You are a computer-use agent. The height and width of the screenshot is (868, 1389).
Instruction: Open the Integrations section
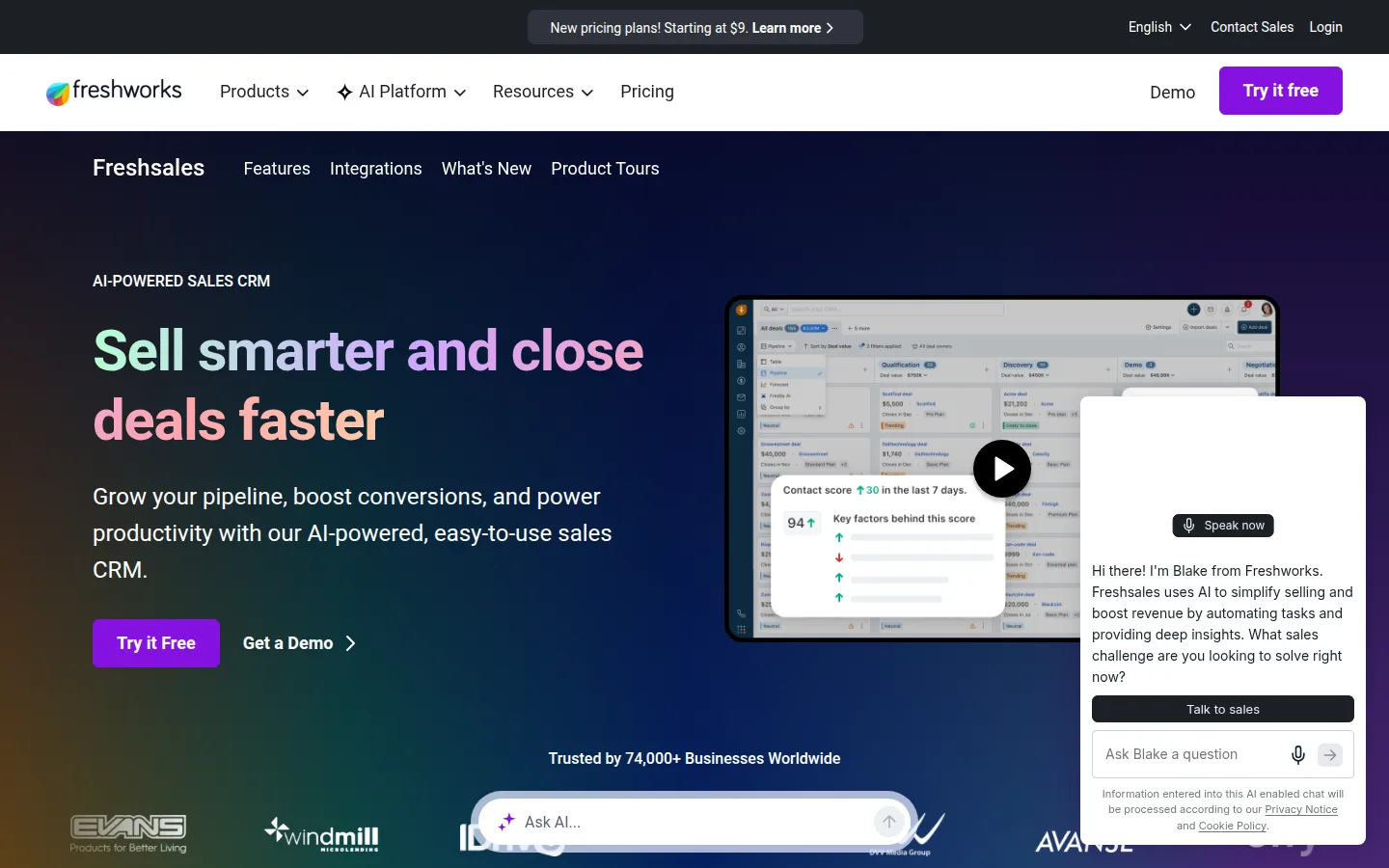tap(376, 169)
